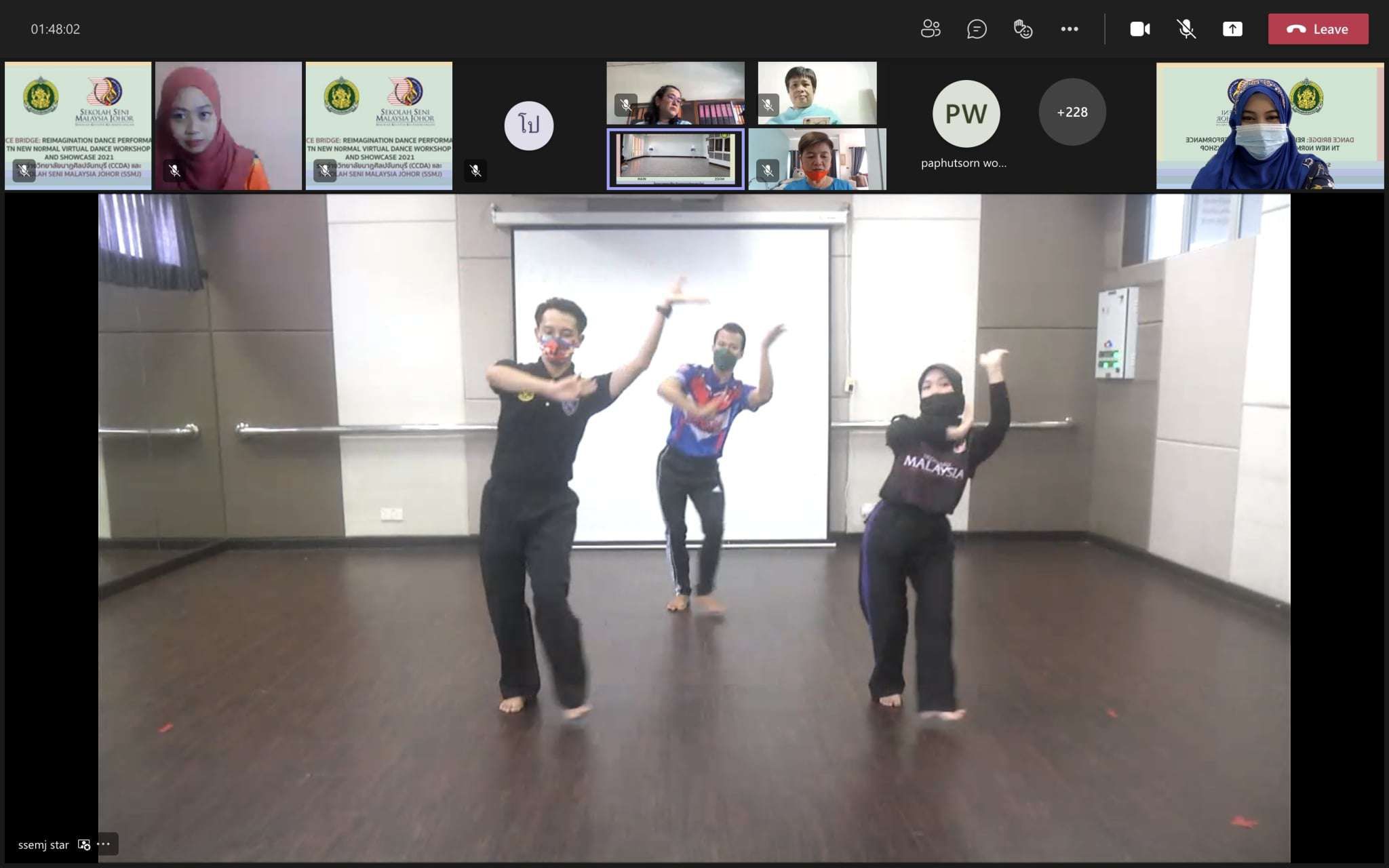Open reactions and raise hand menu

1023,29
